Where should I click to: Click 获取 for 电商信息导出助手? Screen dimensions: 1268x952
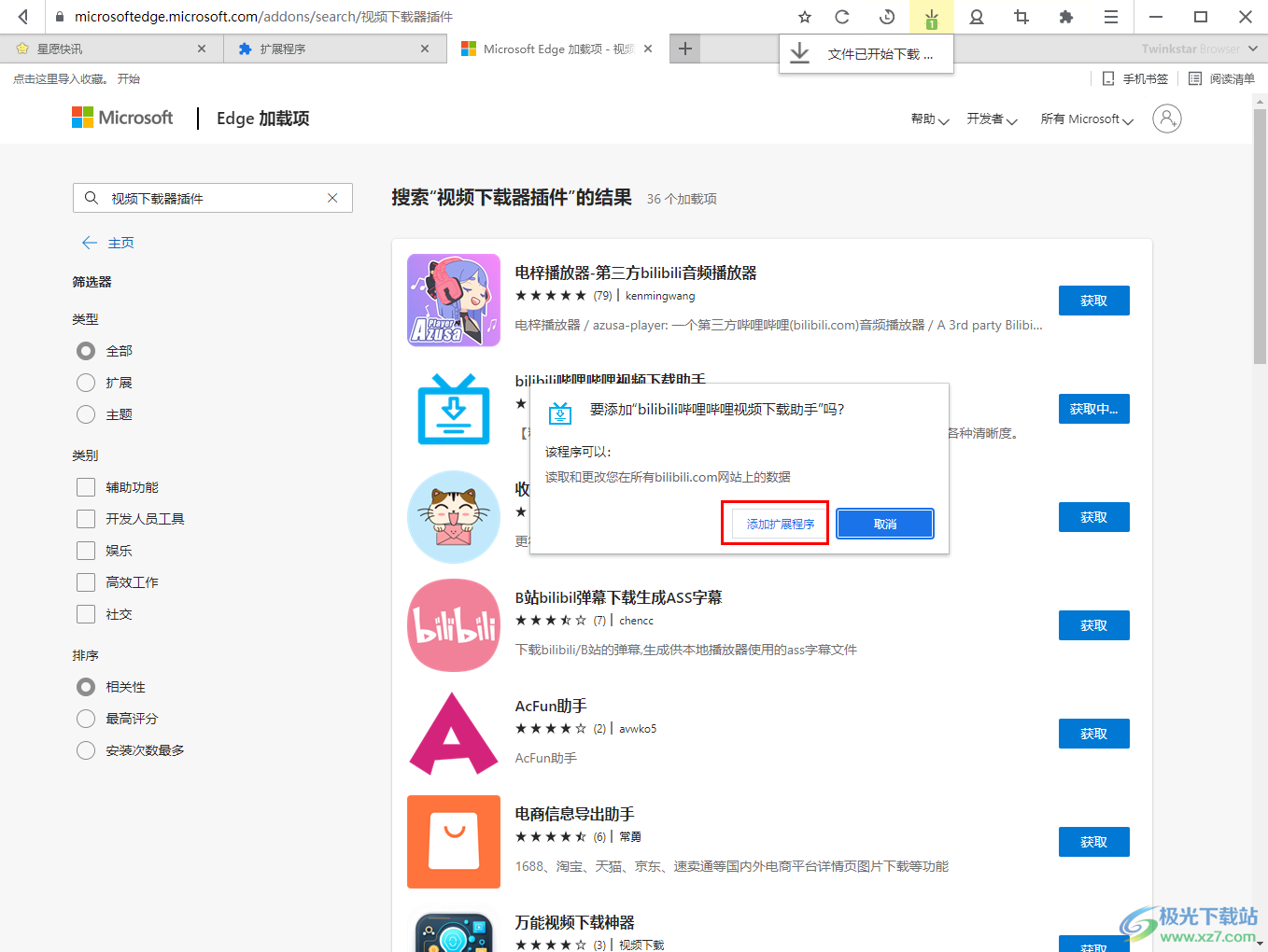pyautogui.click(x=1094, y=842)
